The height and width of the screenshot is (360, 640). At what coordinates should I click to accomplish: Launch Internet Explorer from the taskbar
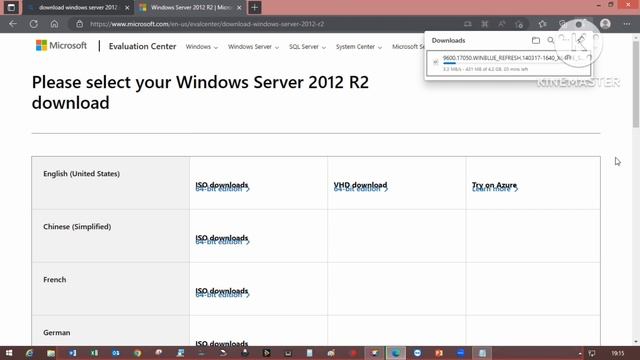click(29, 353)
